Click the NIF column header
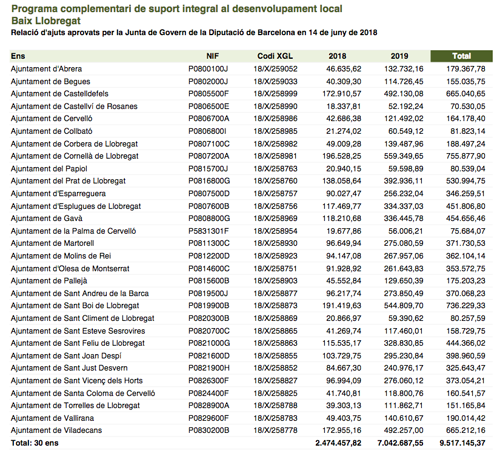500x465 pixels. (212, 56)
